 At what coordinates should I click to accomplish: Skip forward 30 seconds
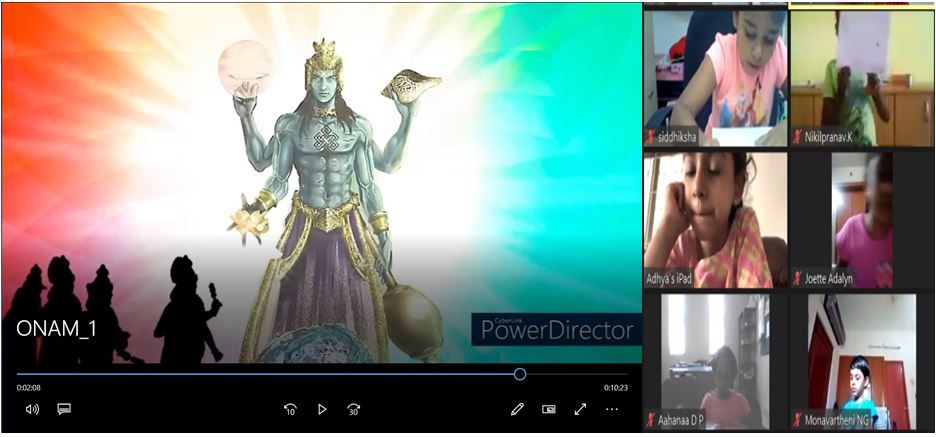[x=353, y=409]
